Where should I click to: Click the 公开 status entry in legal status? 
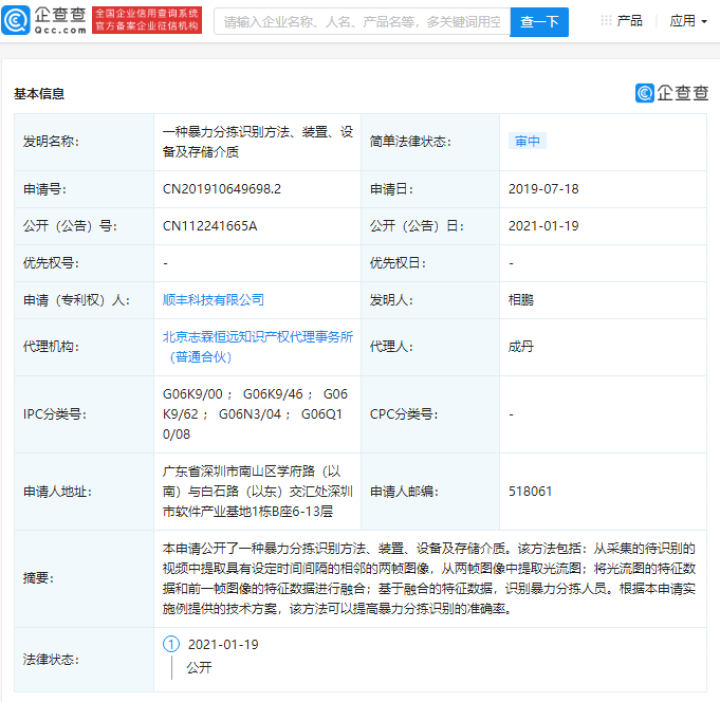199,667
